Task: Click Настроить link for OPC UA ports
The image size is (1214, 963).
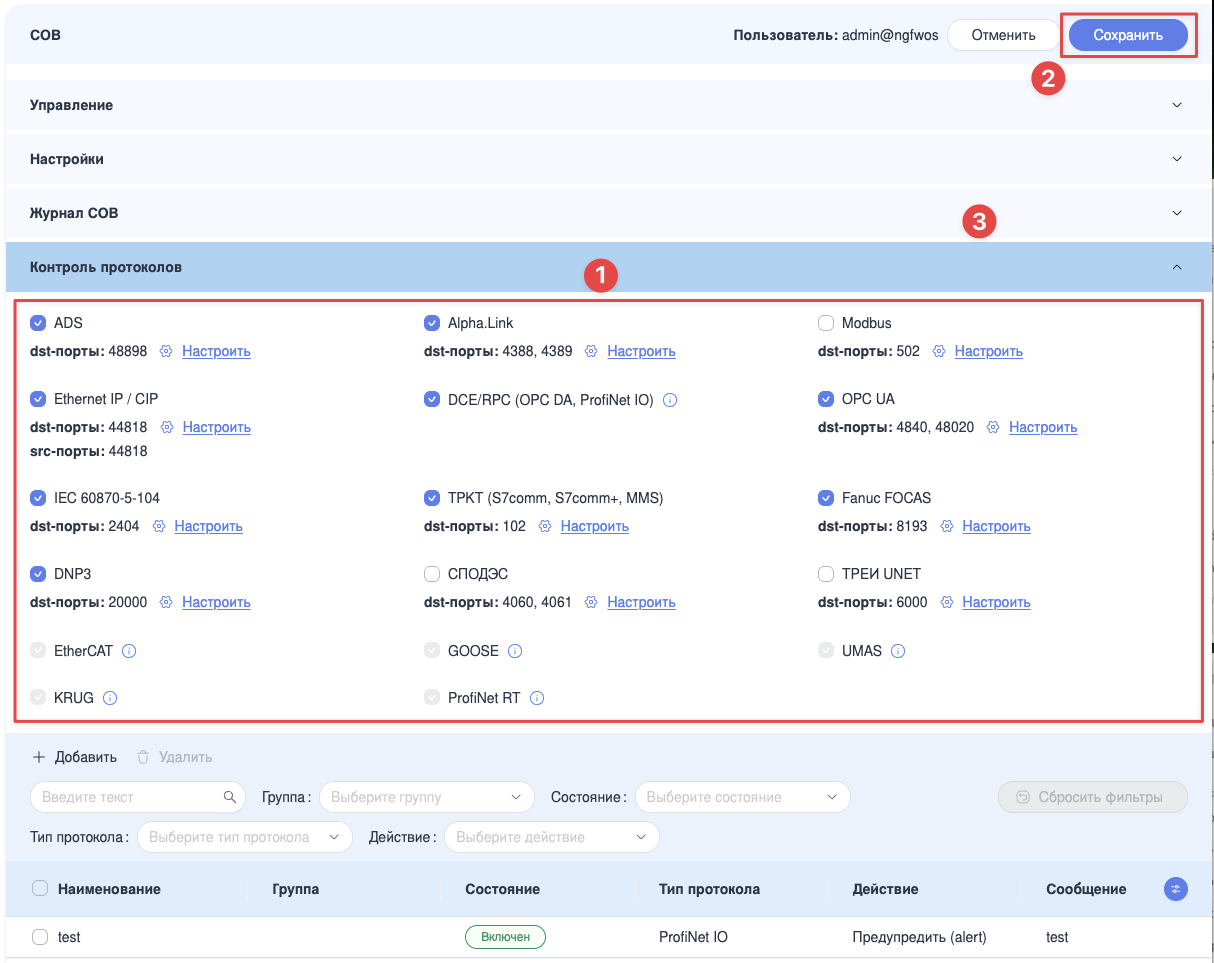Action: coord(1043,427)
